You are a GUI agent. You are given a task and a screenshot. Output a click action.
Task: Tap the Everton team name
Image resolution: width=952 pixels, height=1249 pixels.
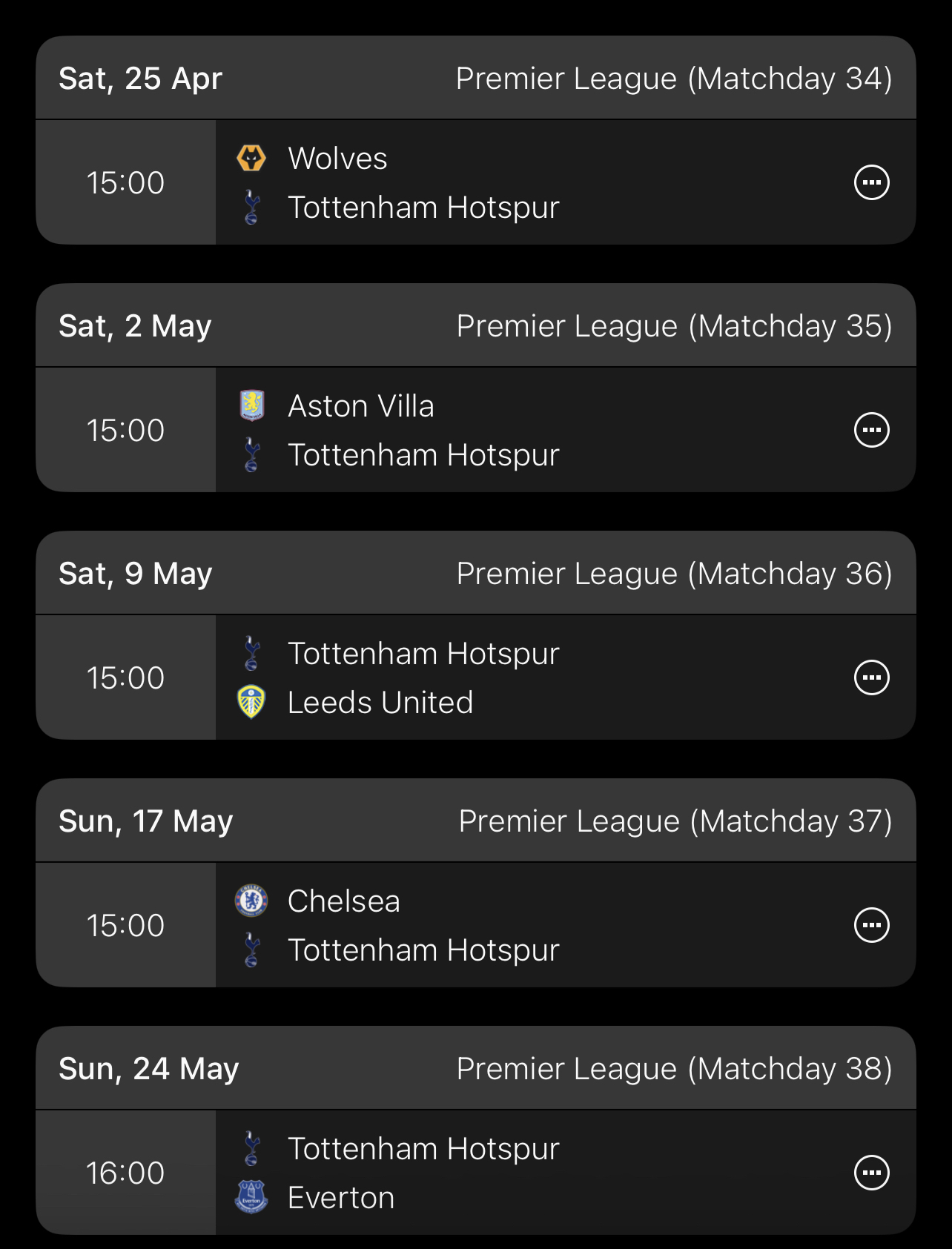tap(340, 1198)
